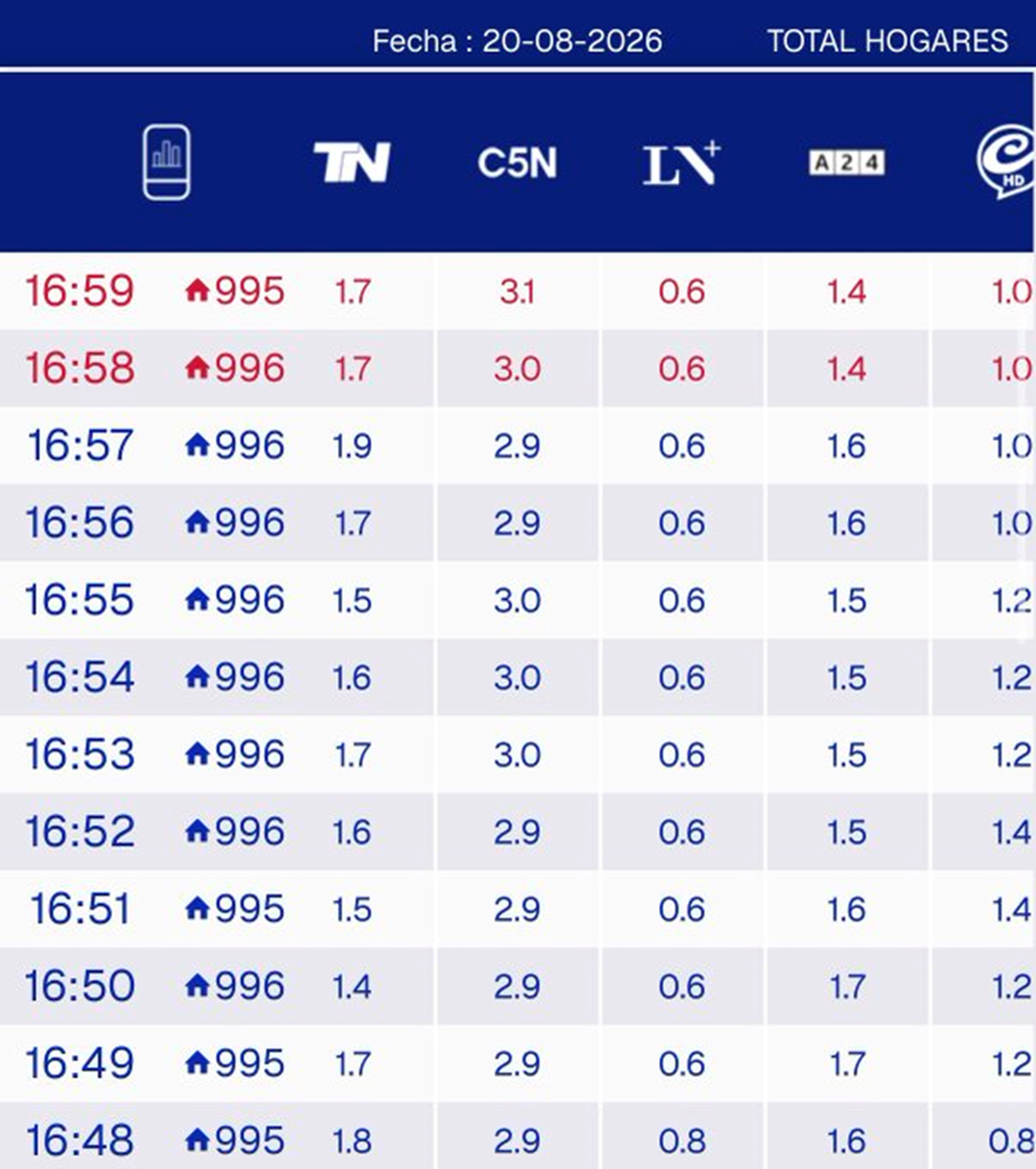Select the 16:59 time row

pos(518,291)
